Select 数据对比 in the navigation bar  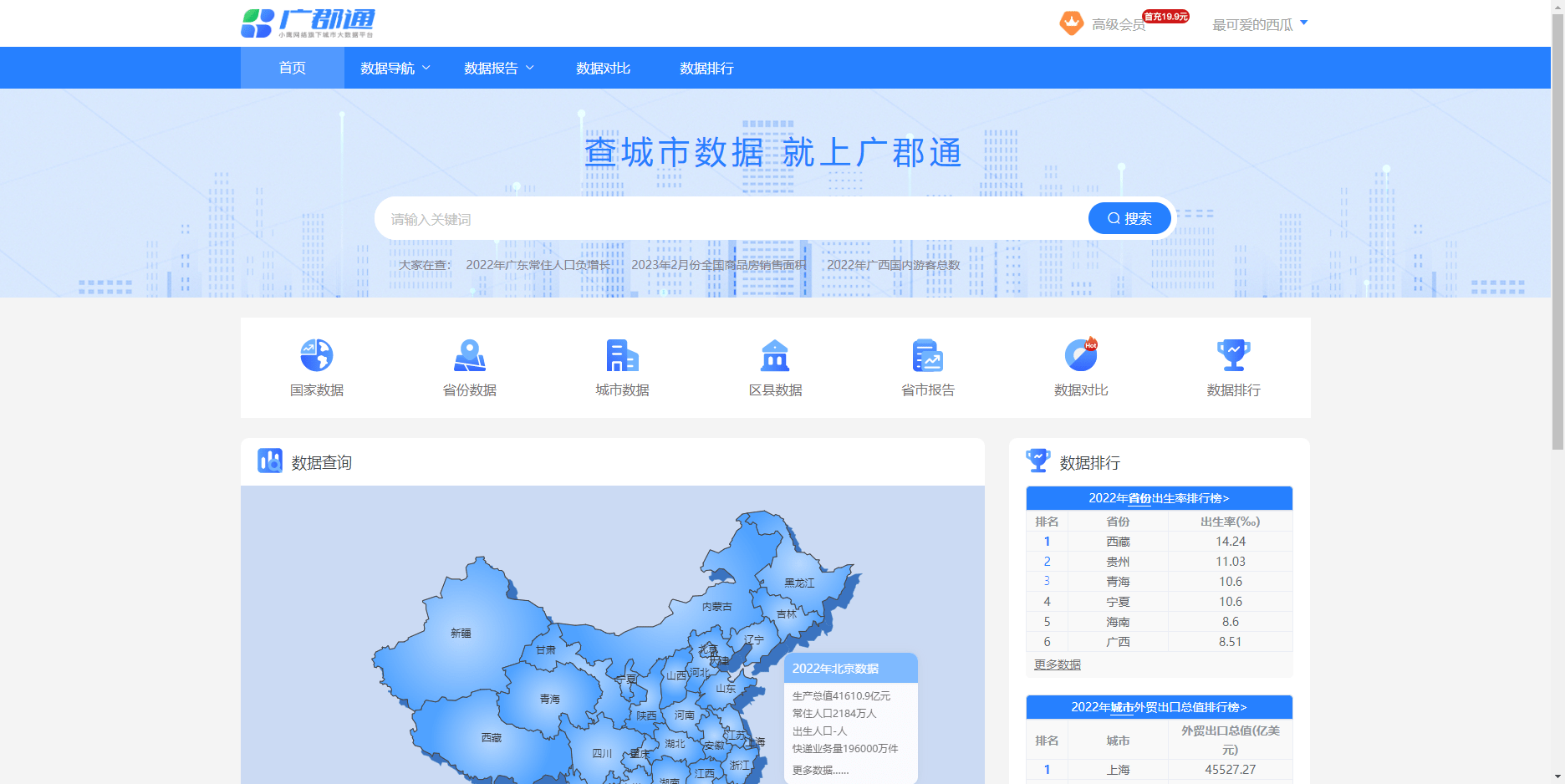tap(603, 69)
